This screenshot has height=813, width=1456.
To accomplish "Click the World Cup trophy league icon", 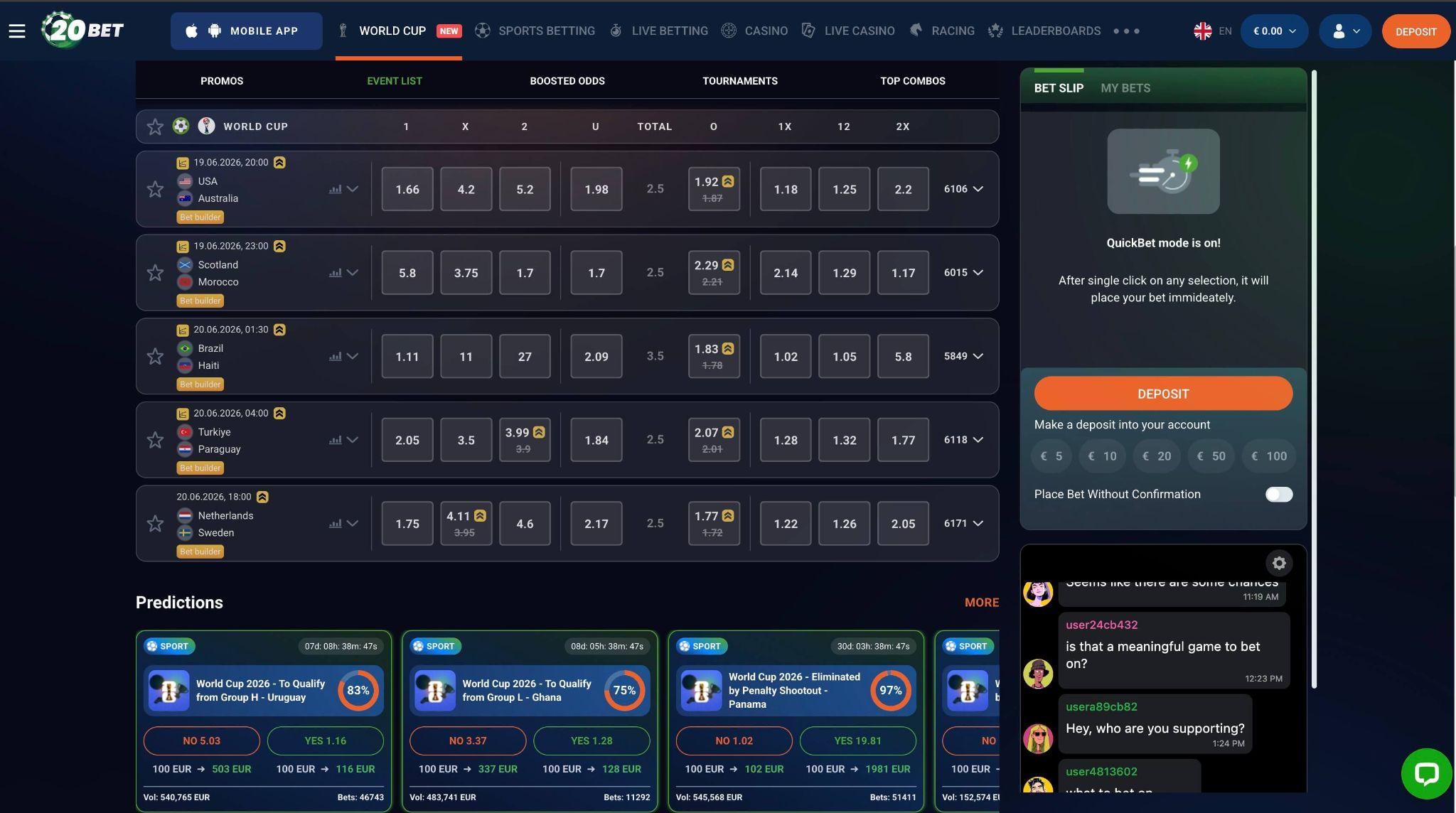I will point(206,126).
